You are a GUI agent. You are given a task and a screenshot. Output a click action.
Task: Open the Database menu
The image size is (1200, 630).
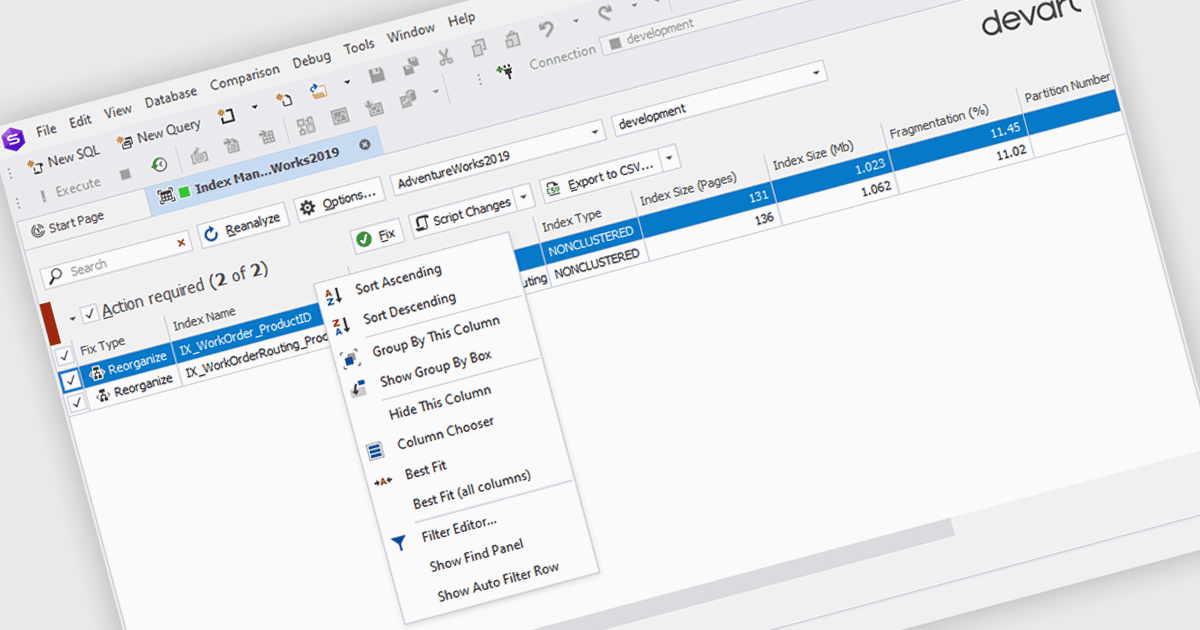171,96
